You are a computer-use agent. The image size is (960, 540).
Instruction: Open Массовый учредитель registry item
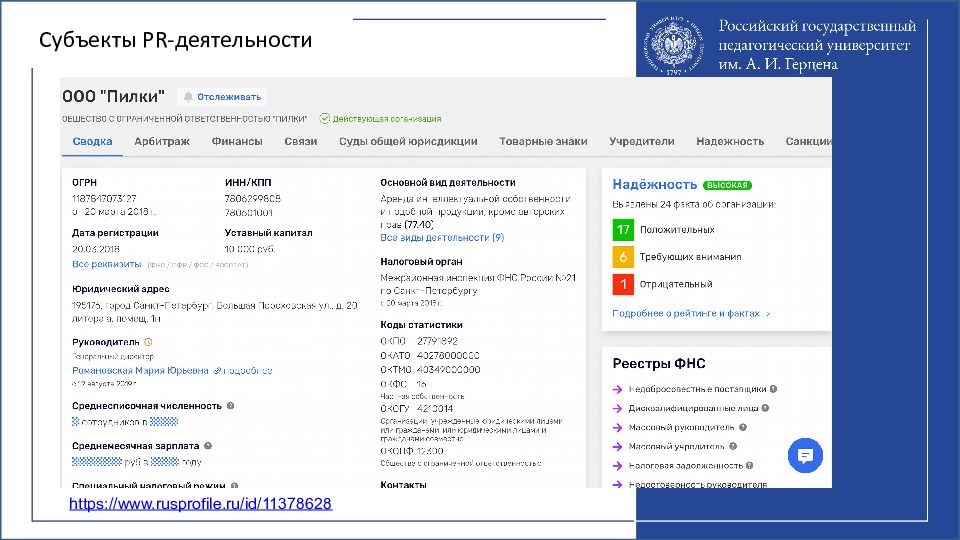pos(677,446)
